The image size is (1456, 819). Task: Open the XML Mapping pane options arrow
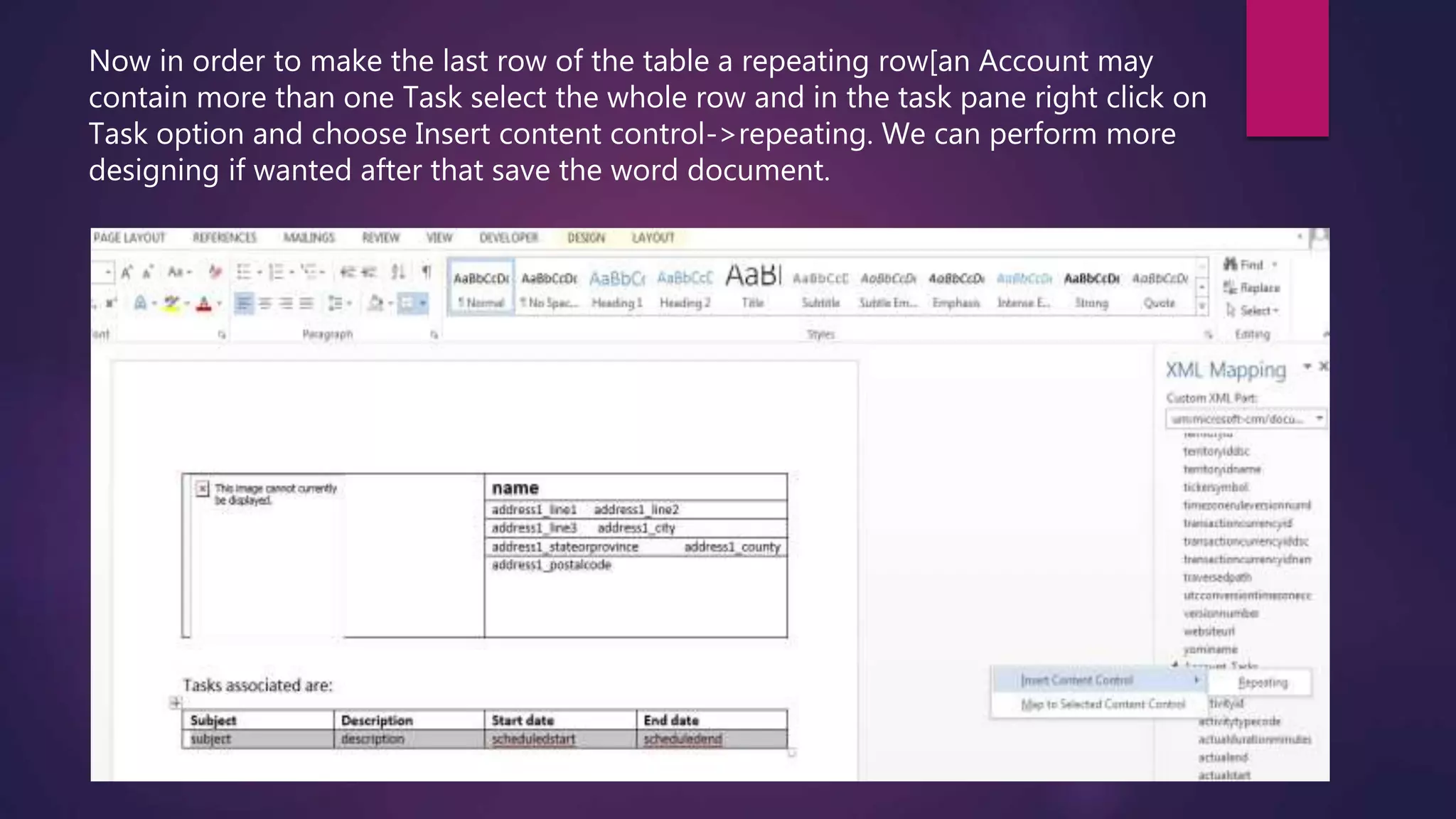(x=1307, y=367)
